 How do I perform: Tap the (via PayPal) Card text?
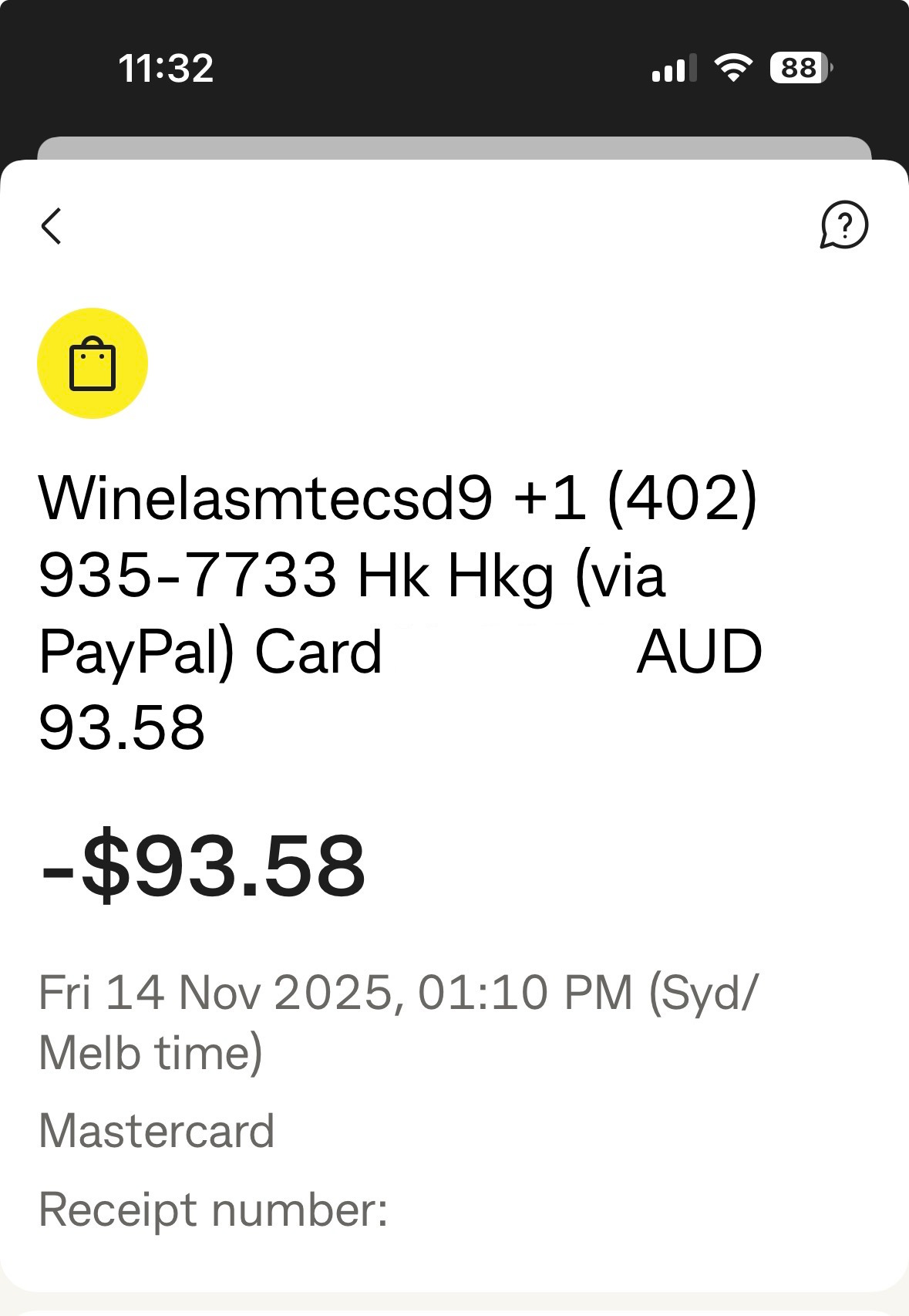tap(210, 652)
